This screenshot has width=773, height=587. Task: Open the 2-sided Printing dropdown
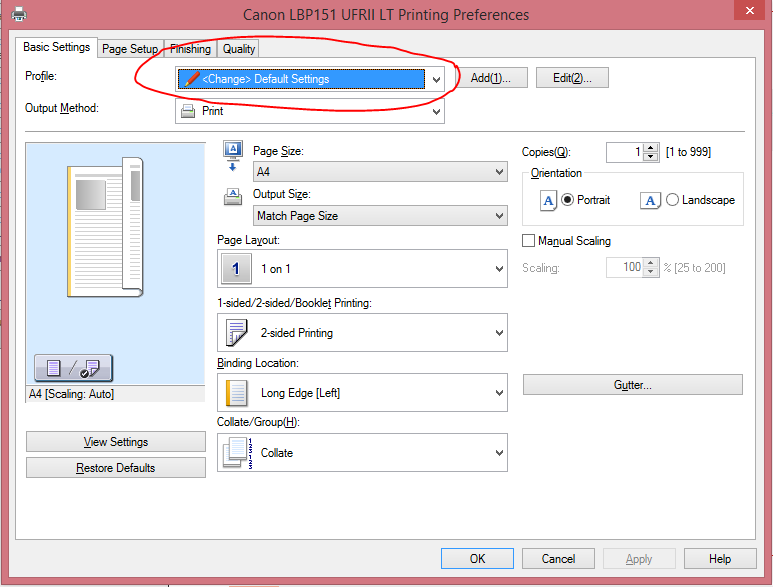pyautogui.click(x=362, y=333)
